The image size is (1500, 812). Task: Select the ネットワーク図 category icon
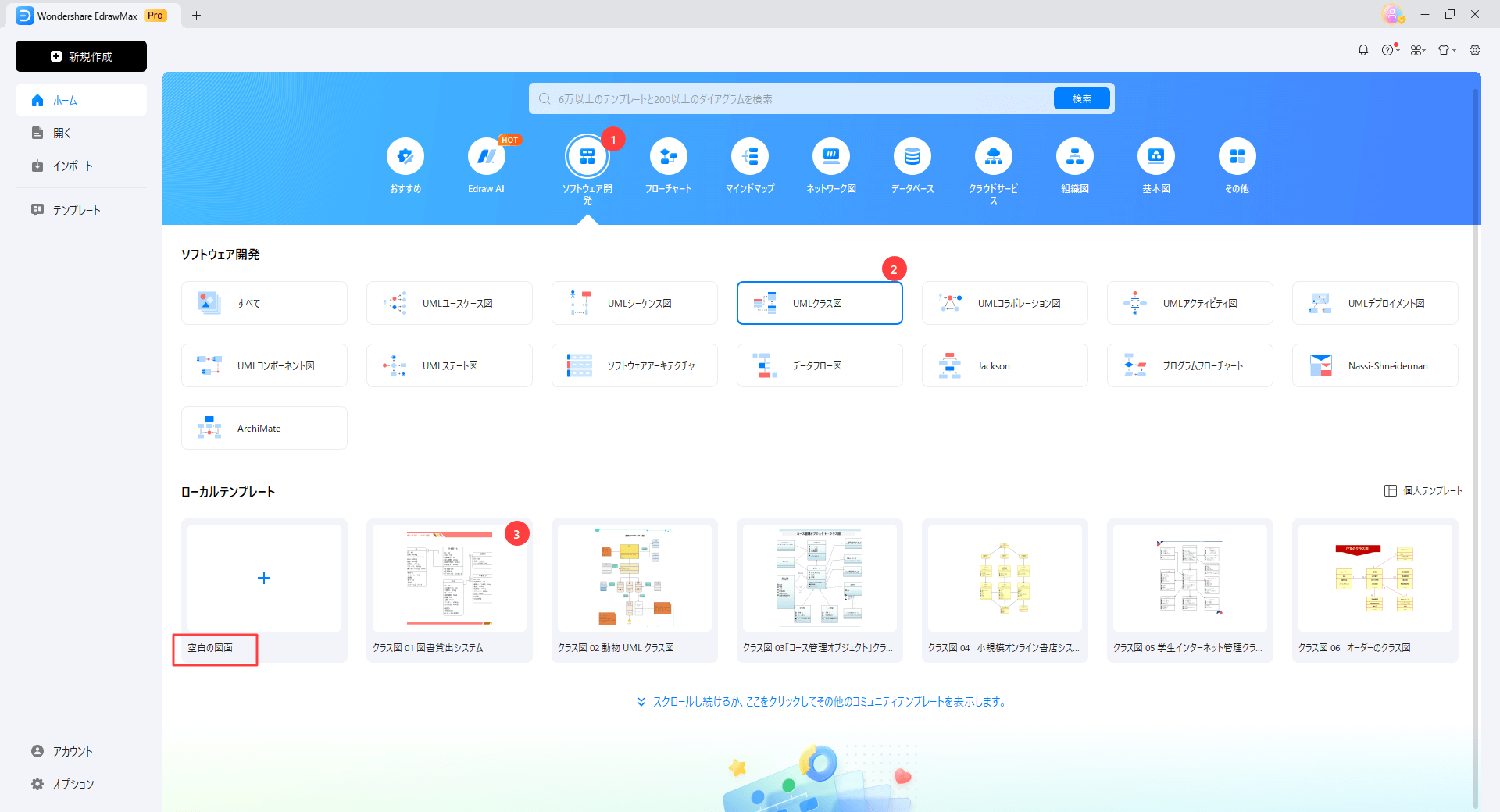tap(831, 157)
